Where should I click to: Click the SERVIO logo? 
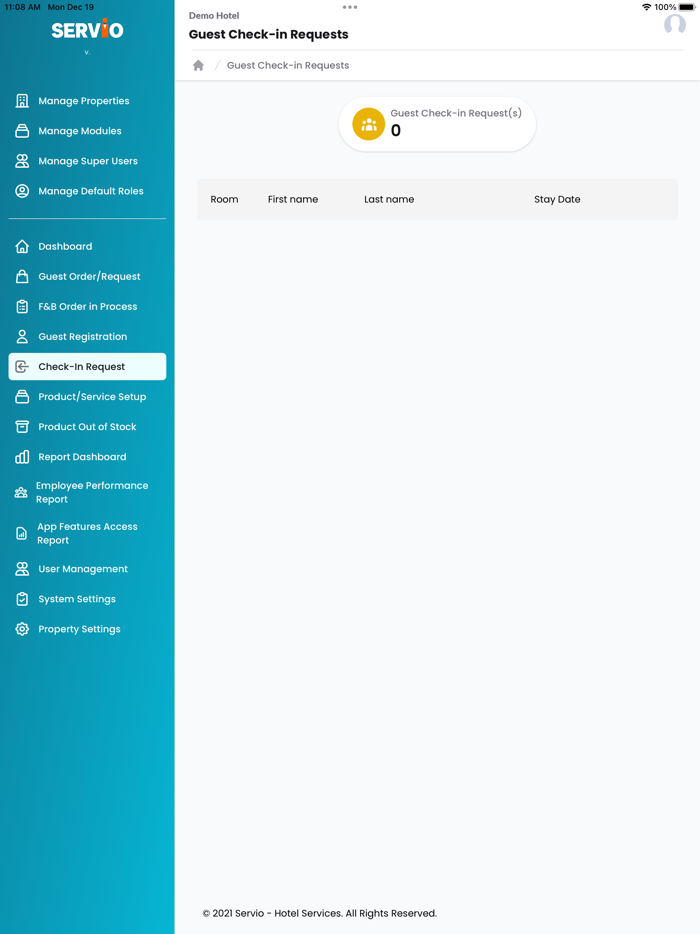[88, 29]
